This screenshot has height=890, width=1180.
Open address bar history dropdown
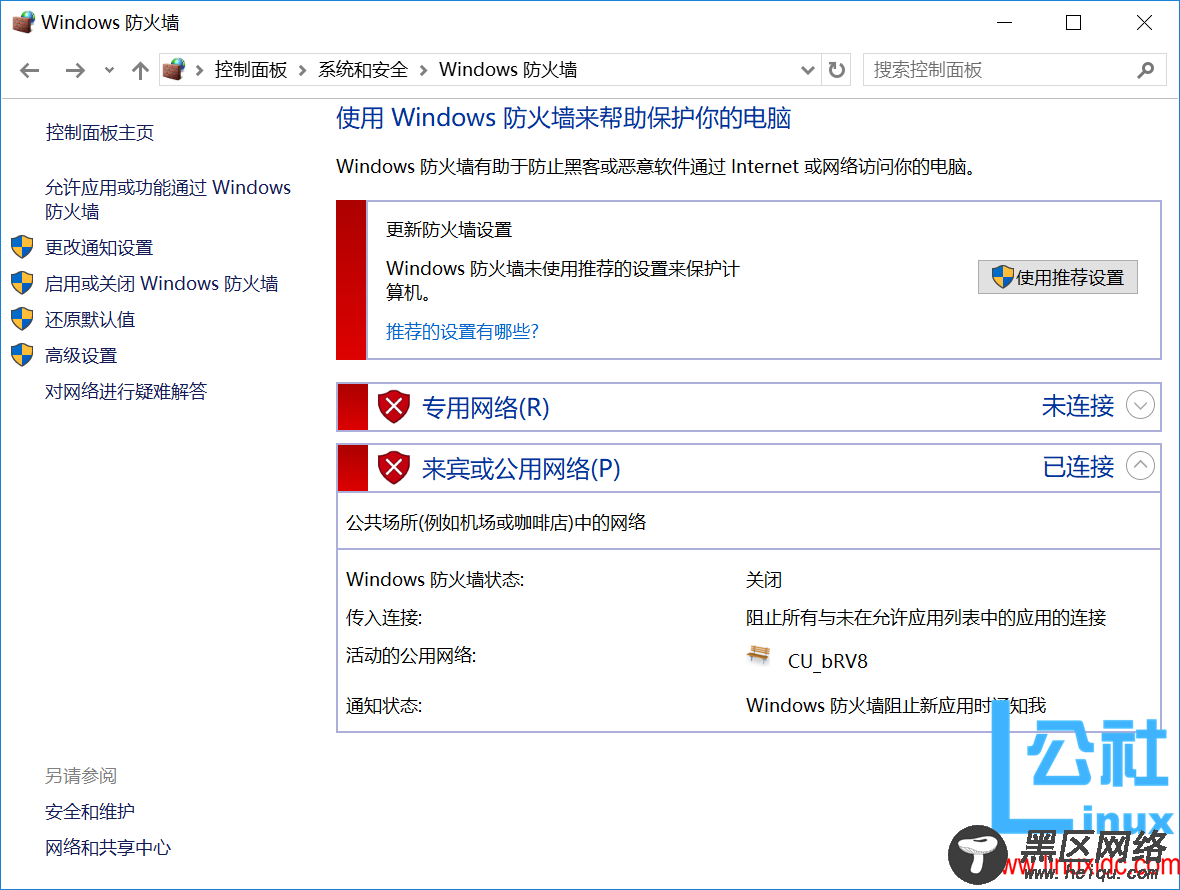(x=807, y=71)
